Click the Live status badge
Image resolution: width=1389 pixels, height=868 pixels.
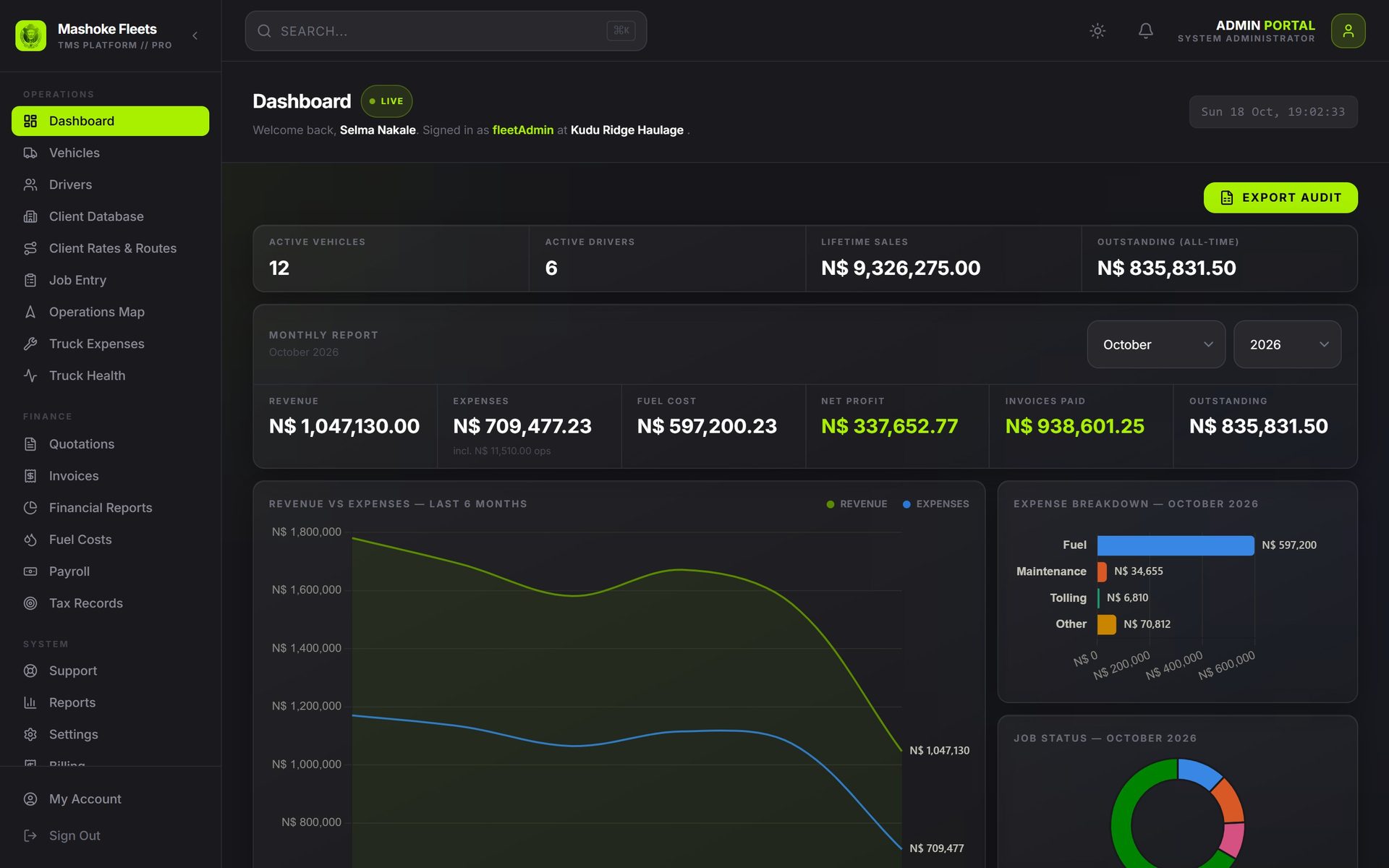tap(386, 101)
